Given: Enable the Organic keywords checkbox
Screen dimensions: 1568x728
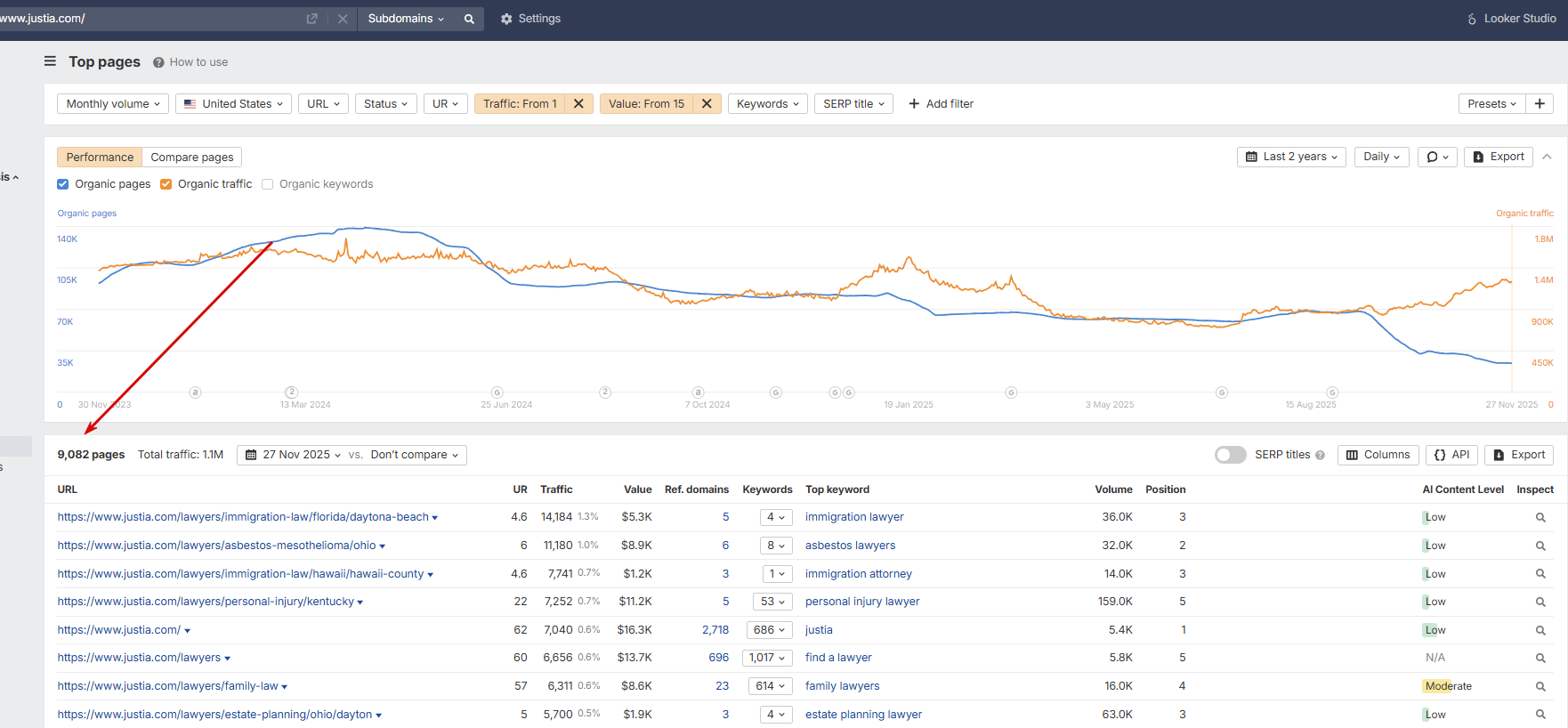Looking at the screenshot, I should pyautogui.click(x=268, y=184).
